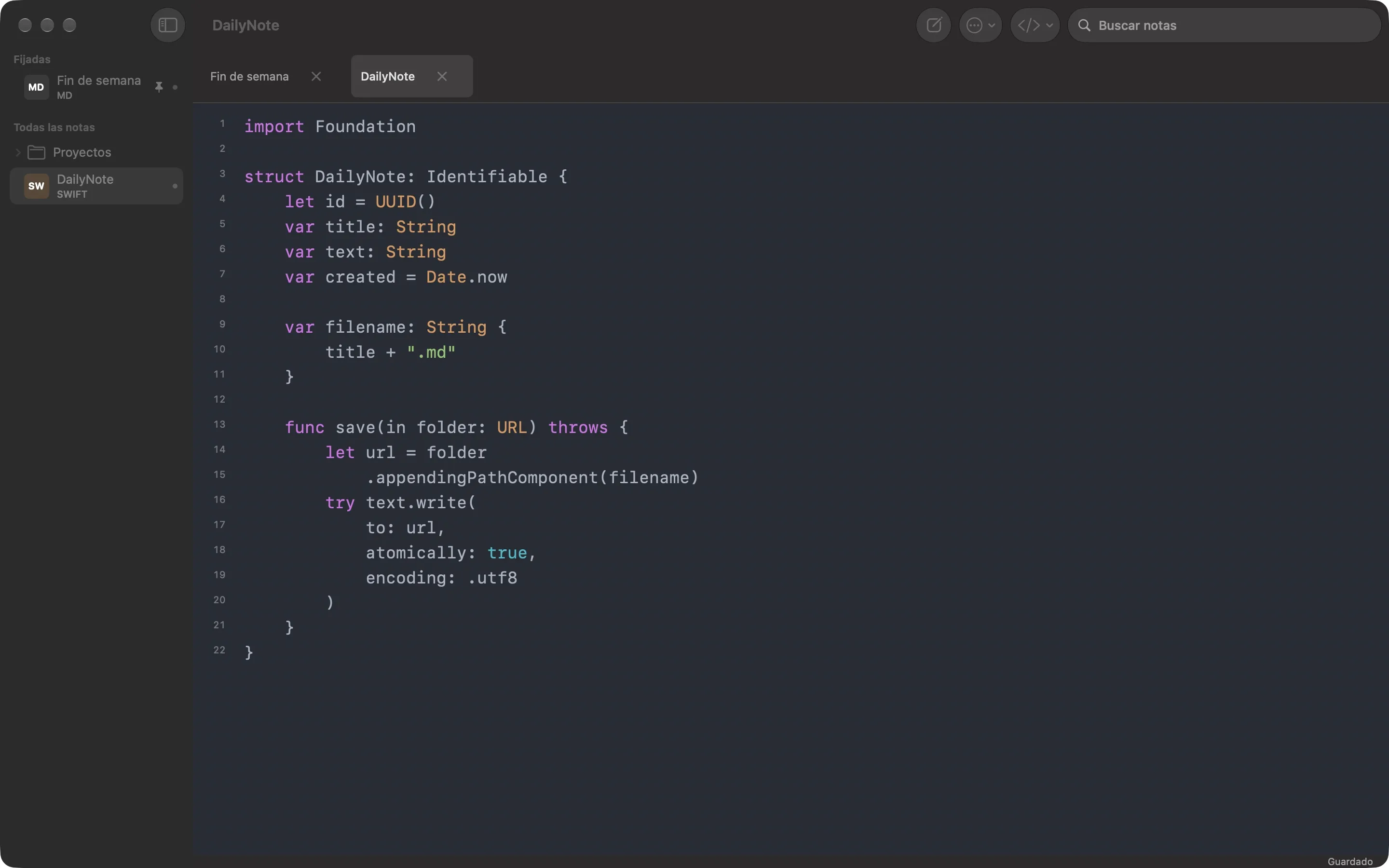
Task: Click 'UUID' on line 4
Action: pyautogui.click(x=395, y=202)
